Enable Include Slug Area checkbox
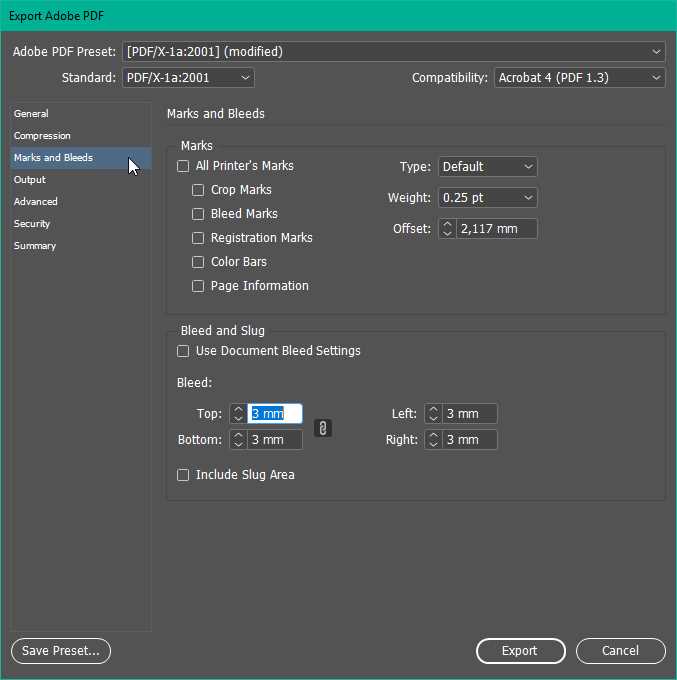 coord(183,475)
